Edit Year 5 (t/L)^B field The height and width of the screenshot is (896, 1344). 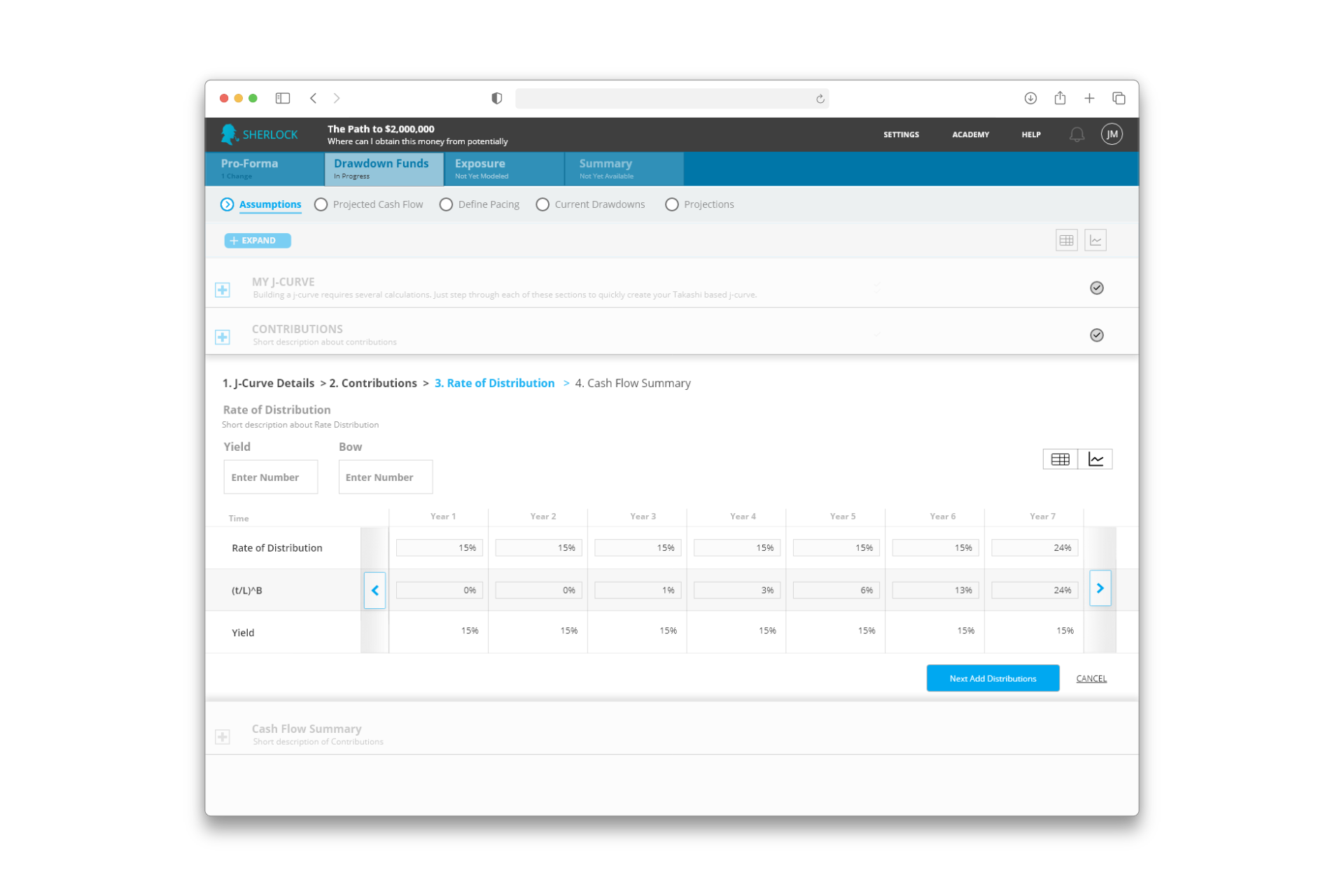tap(836, 590)
